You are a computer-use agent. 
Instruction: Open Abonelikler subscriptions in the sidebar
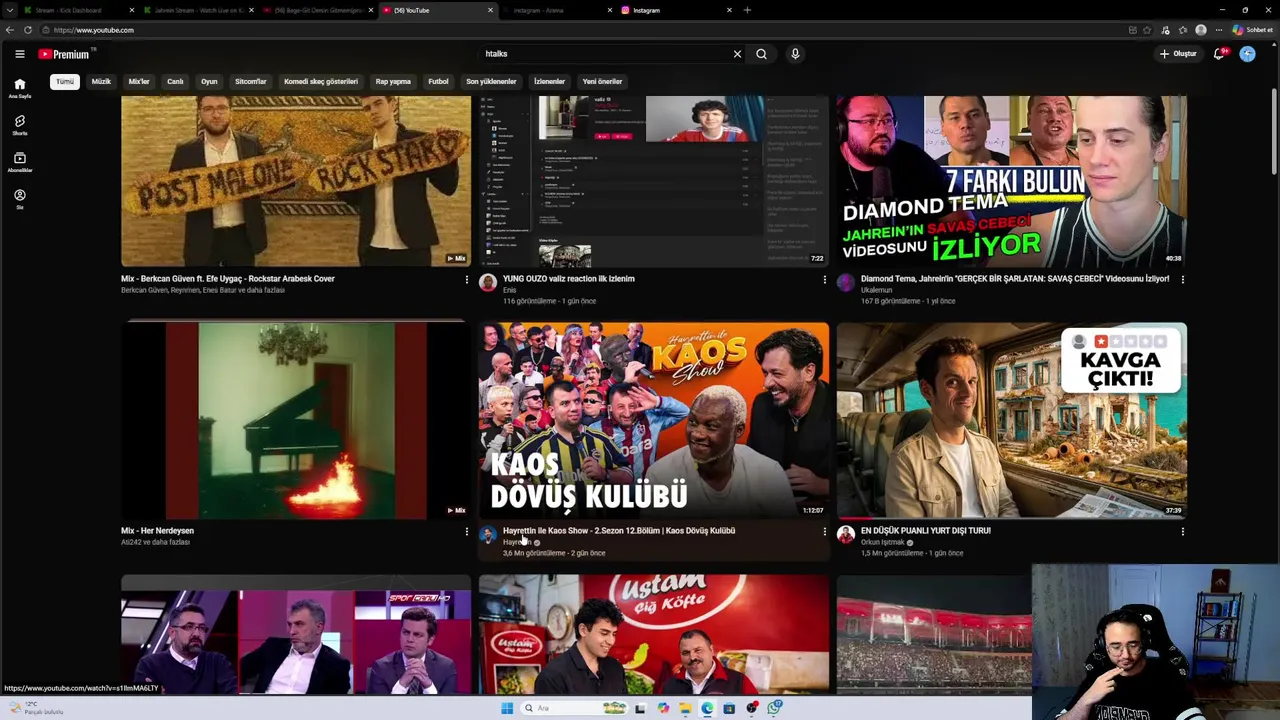[19, 162]
